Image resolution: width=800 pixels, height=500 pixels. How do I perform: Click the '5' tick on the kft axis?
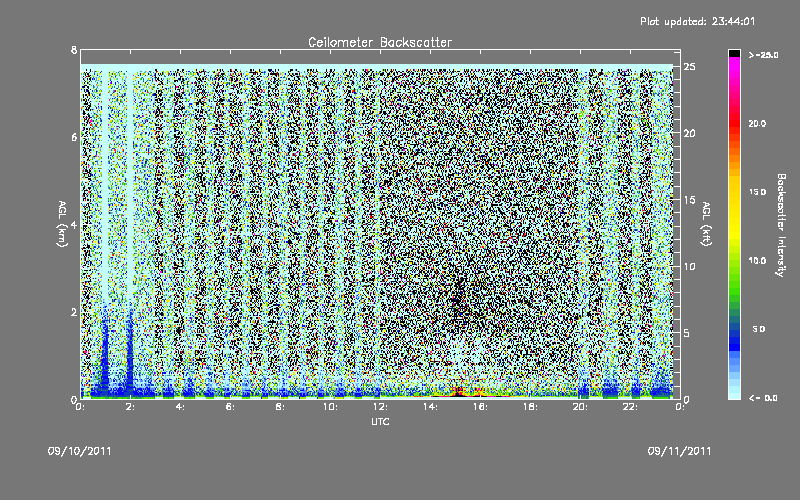[x=687, y=333]
